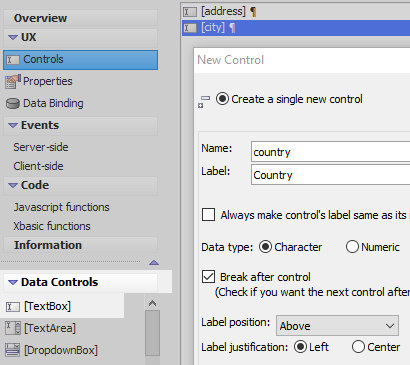
Task: Select the [DropdownBox] control entry
Action: point(61,350)
